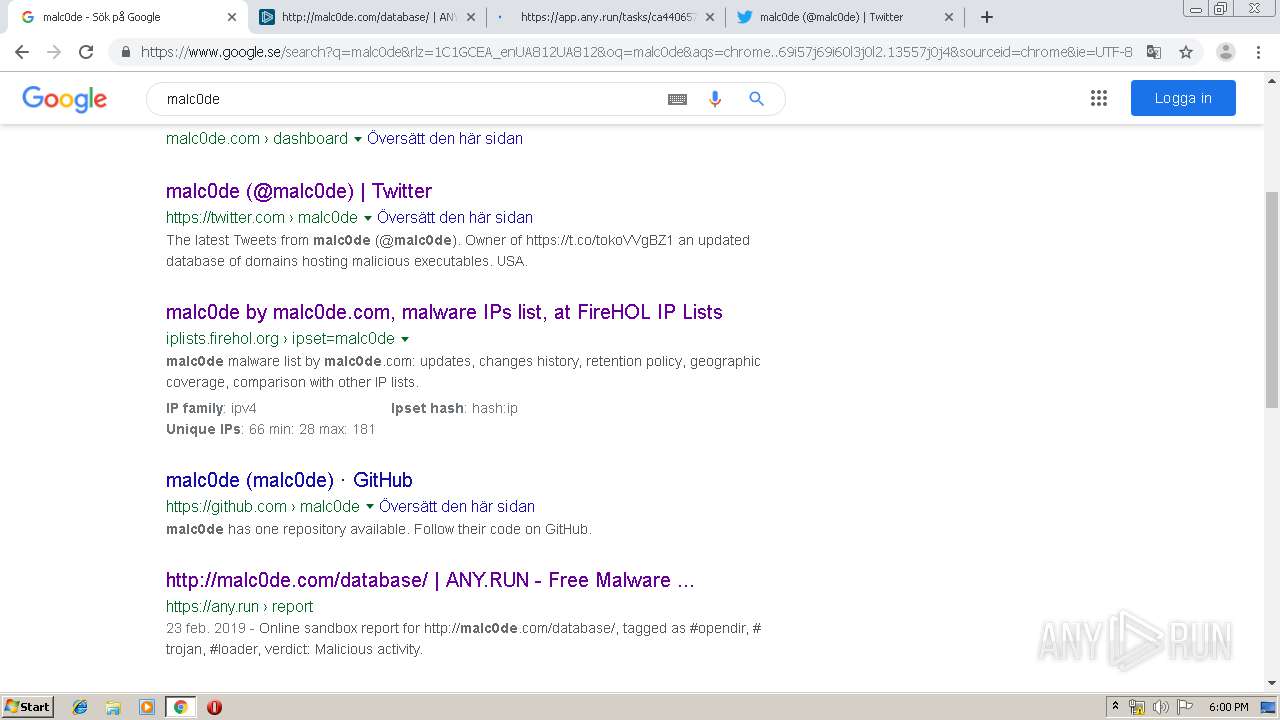Go to Google homepage via logo
Screen dimensions: 1280x720
pos(65,99)
